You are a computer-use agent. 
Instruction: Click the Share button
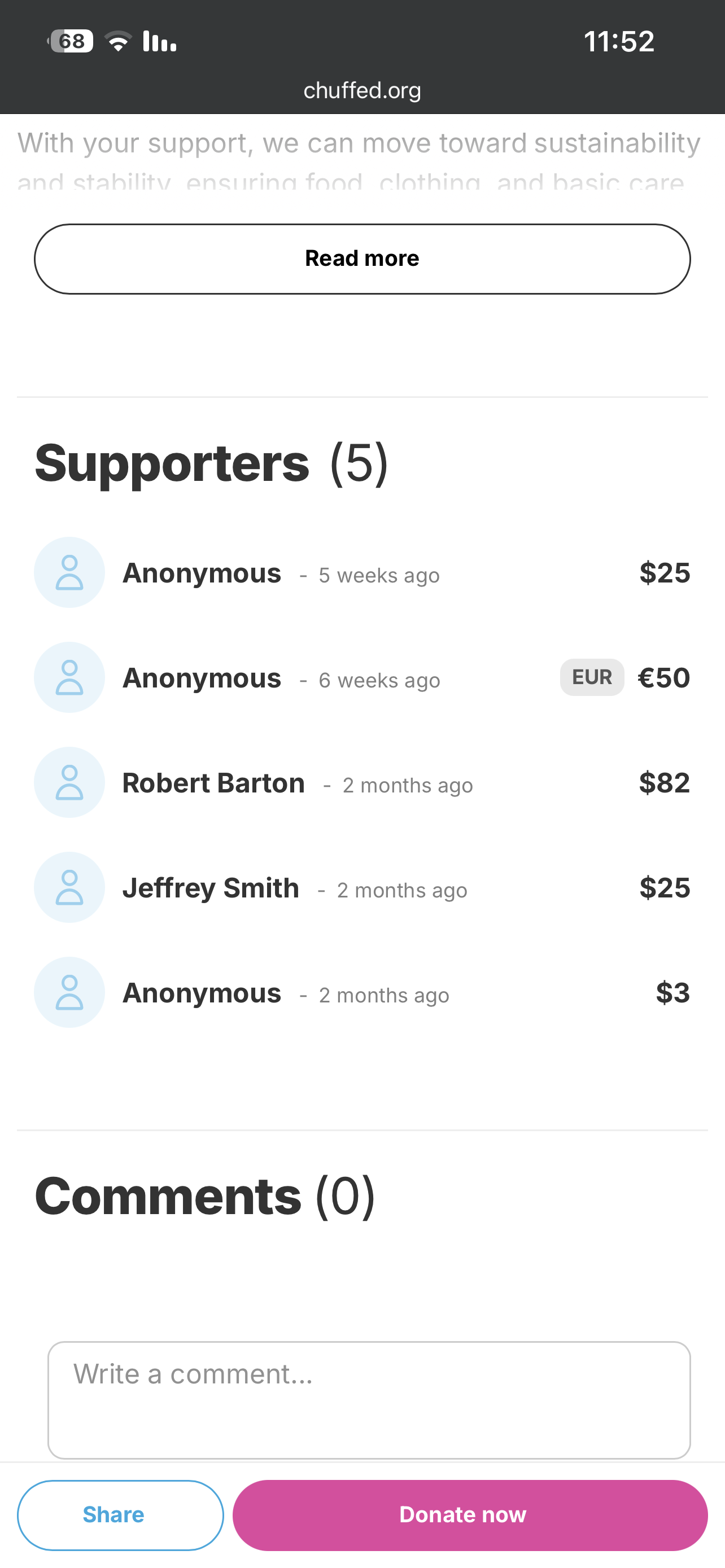tap(120, 1515)
